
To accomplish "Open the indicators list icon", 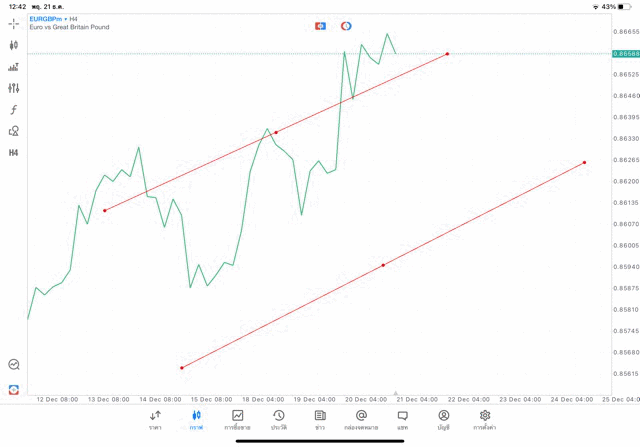I will point(14,67).
